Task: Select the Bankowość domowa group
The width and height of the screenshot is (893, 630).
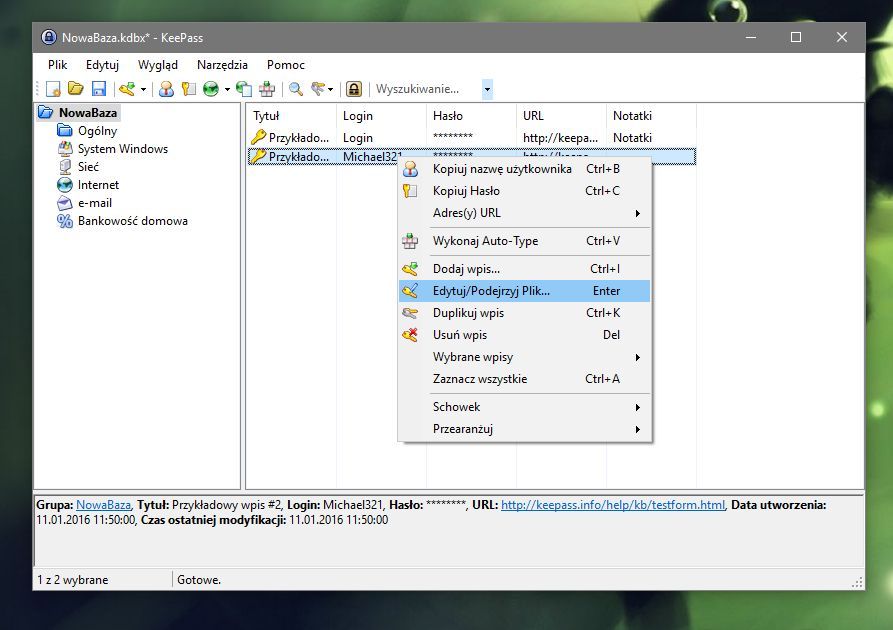Action: pos(132,221)
